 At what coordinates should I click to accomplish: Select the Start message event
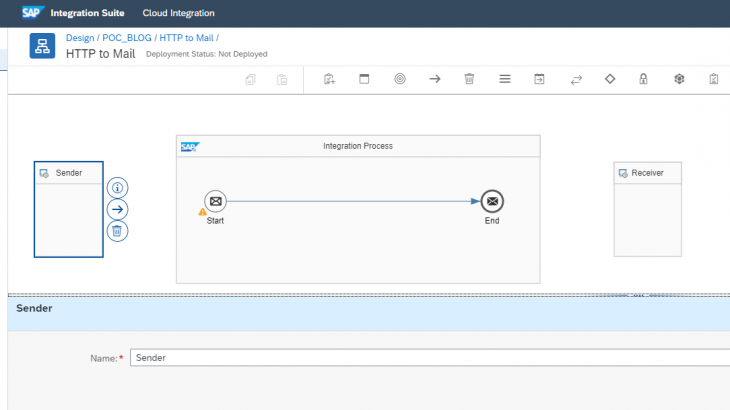pyautogui.click(x=215, y=202)
